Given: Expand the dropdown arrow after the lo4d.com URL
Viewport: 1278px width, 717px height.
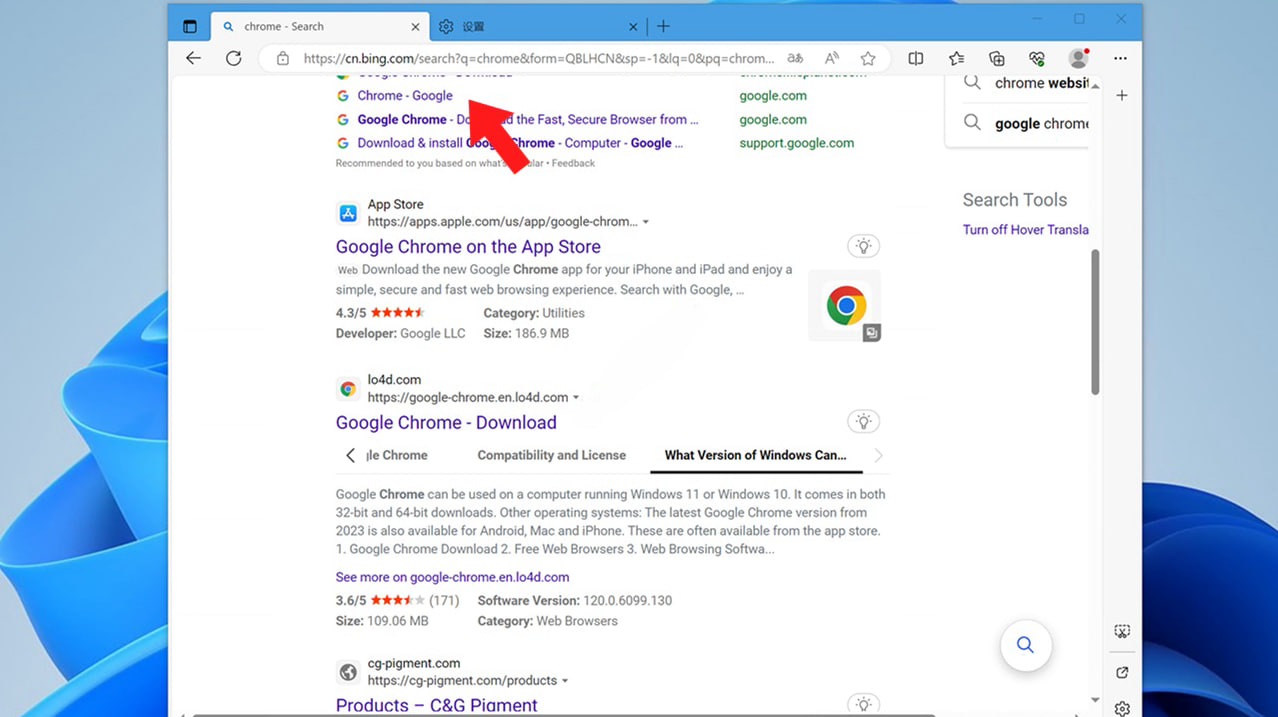Looking at the screenshot, I should pyautogui.click(x=576, y=398).
